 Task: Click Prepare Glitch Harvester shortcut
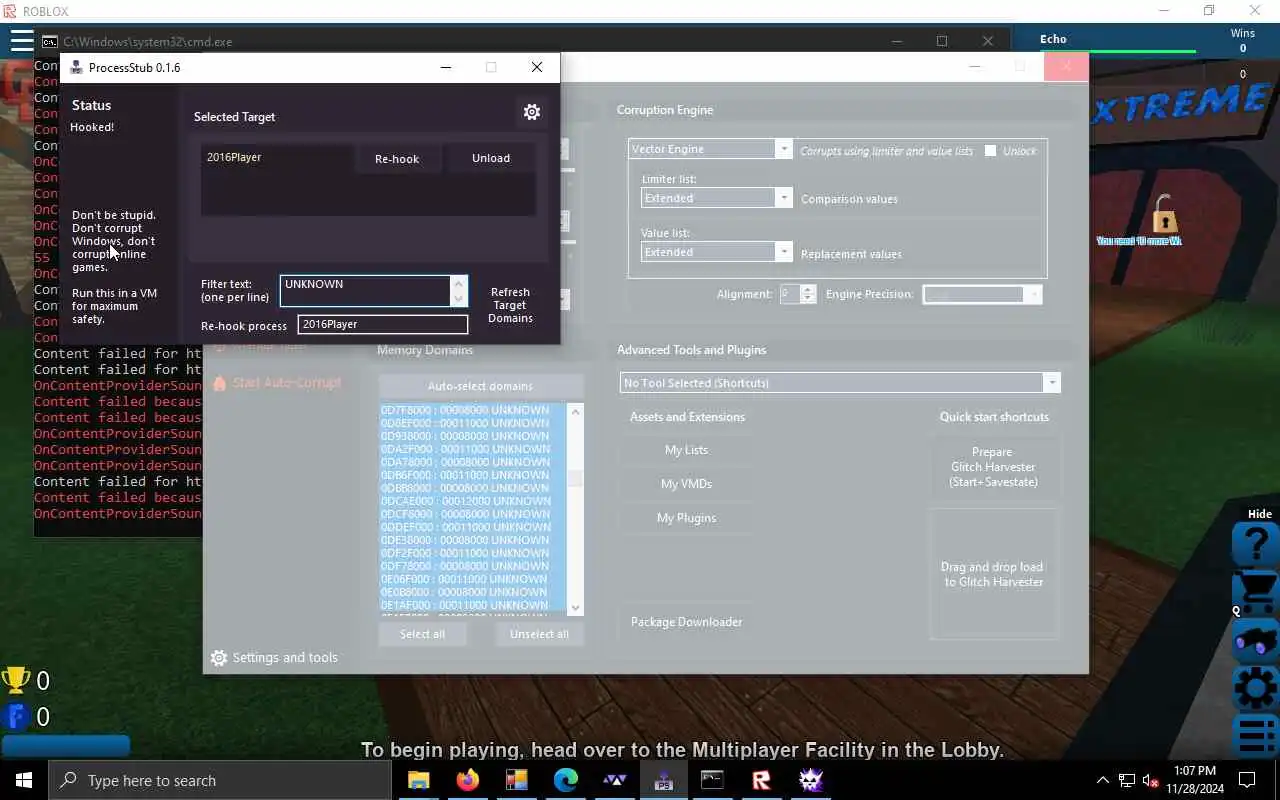pos(993,467)
